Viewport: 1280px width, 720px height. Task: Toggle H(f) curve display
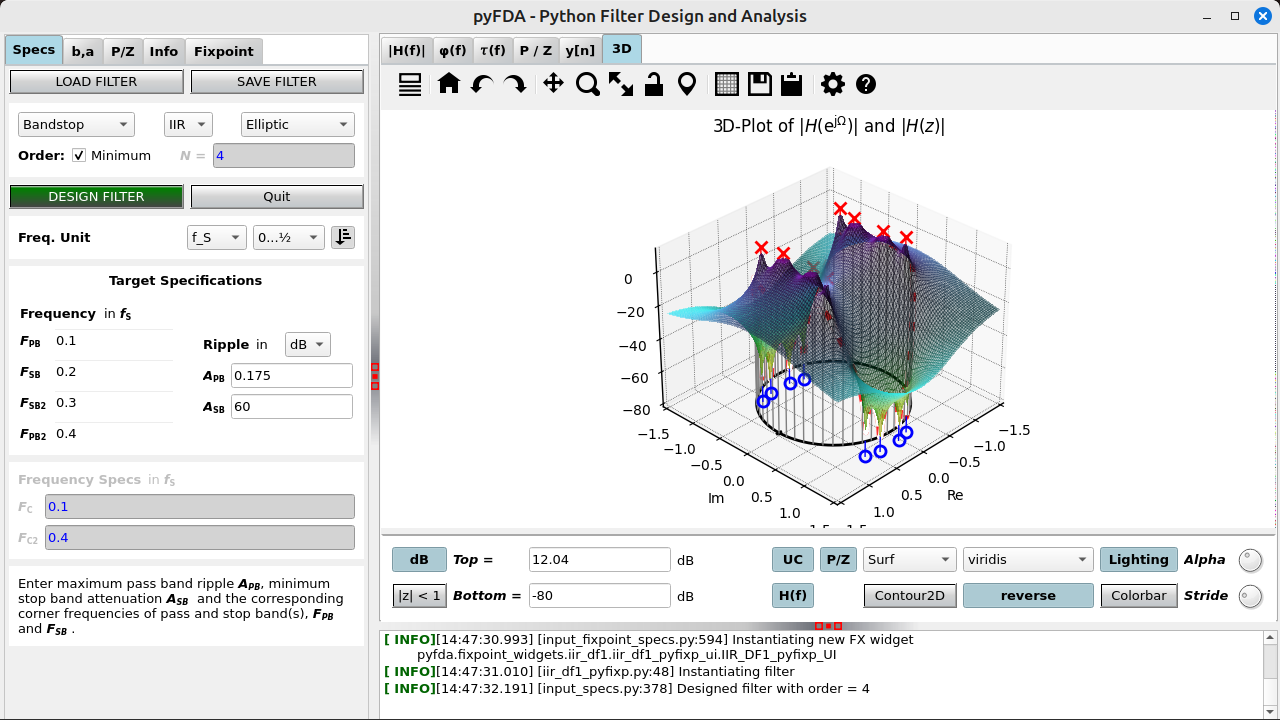[792, 596]
